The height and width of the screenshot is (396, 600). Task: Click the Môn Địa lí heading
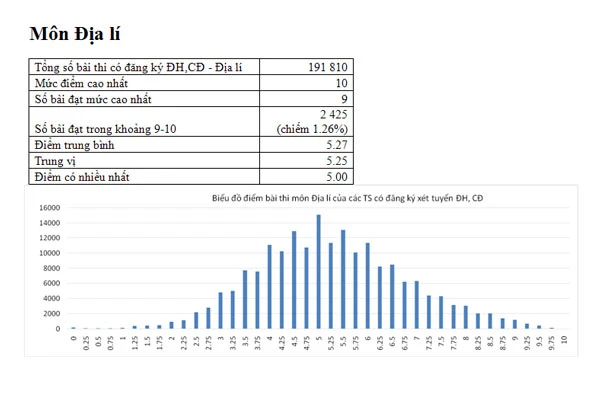coord(75,34)
